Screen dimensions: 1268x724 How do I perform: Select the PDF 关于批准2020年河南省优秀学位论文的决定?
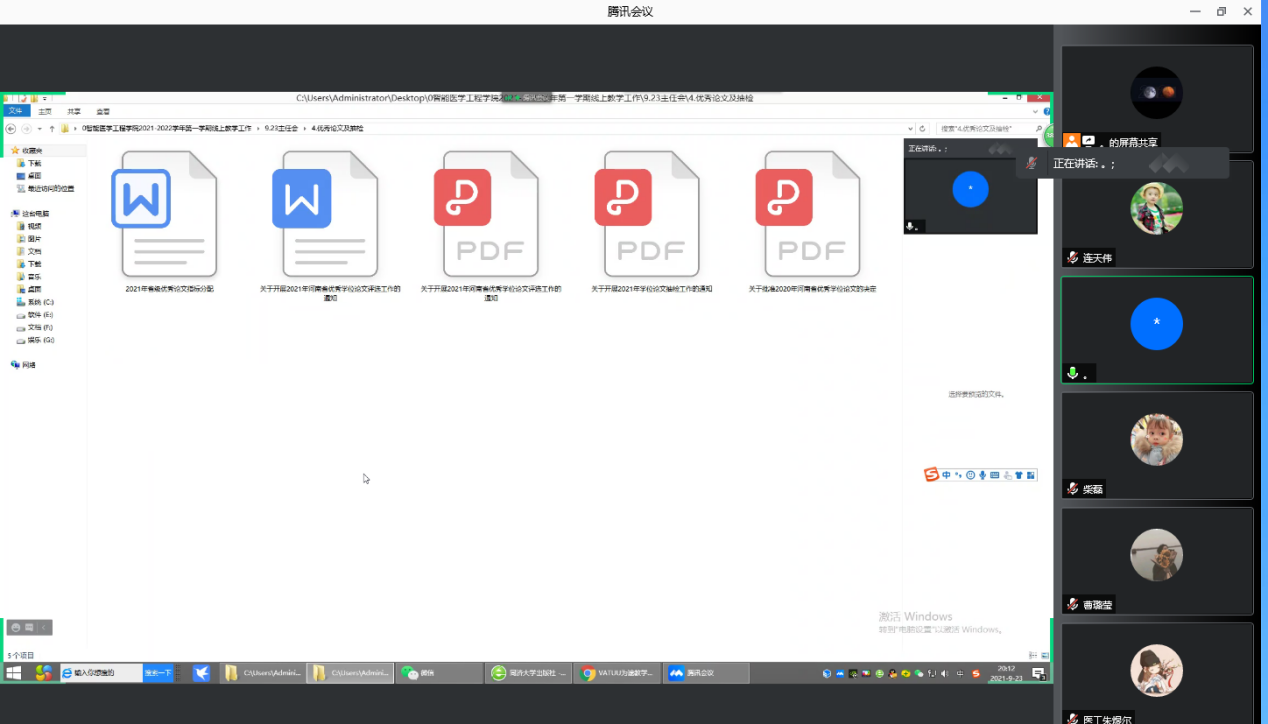812,216
